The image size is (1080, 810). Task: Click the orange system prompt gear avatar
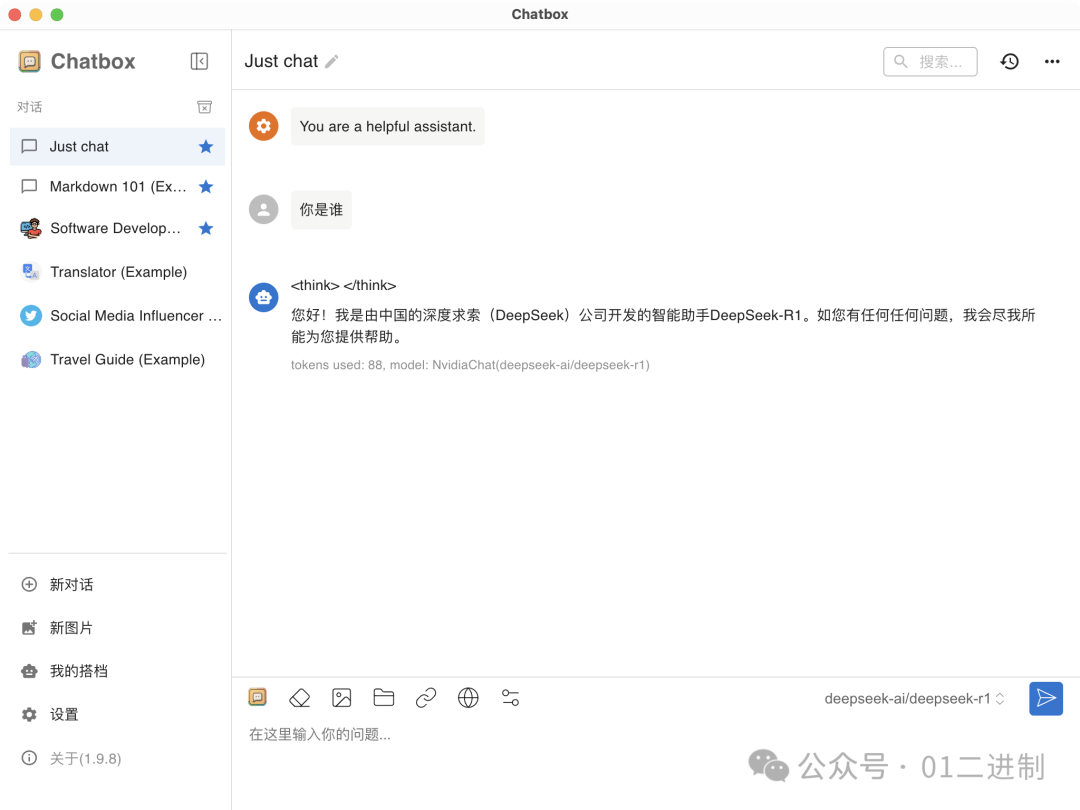(263, 126)
